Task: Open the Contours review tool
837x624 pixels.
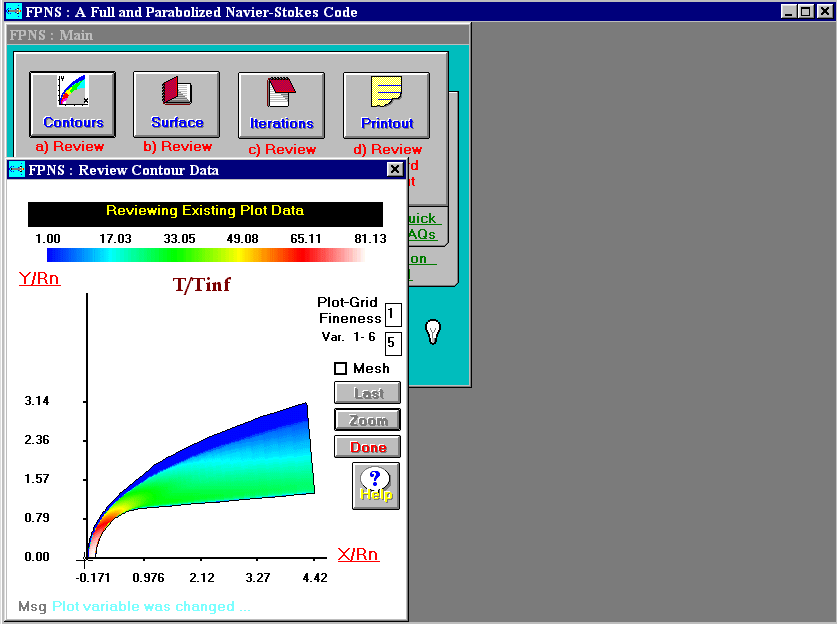Action: [73, 105]
